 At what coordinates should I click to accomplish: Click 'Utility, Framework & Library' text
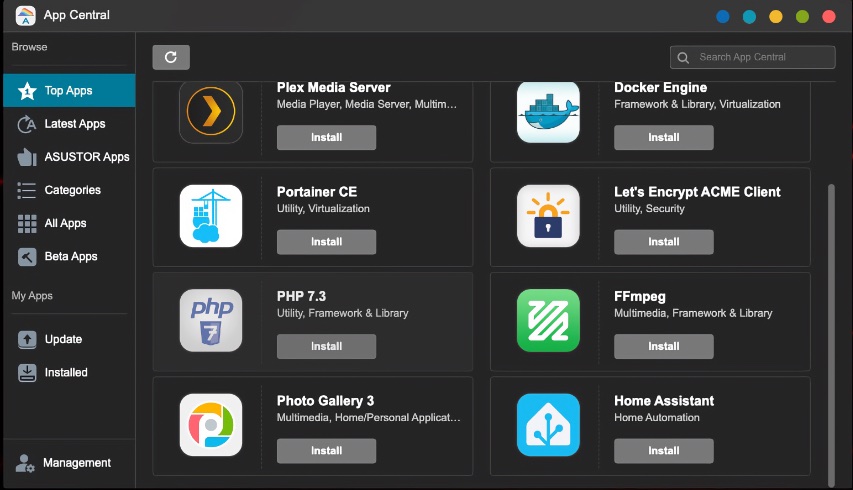click(342, 313)
